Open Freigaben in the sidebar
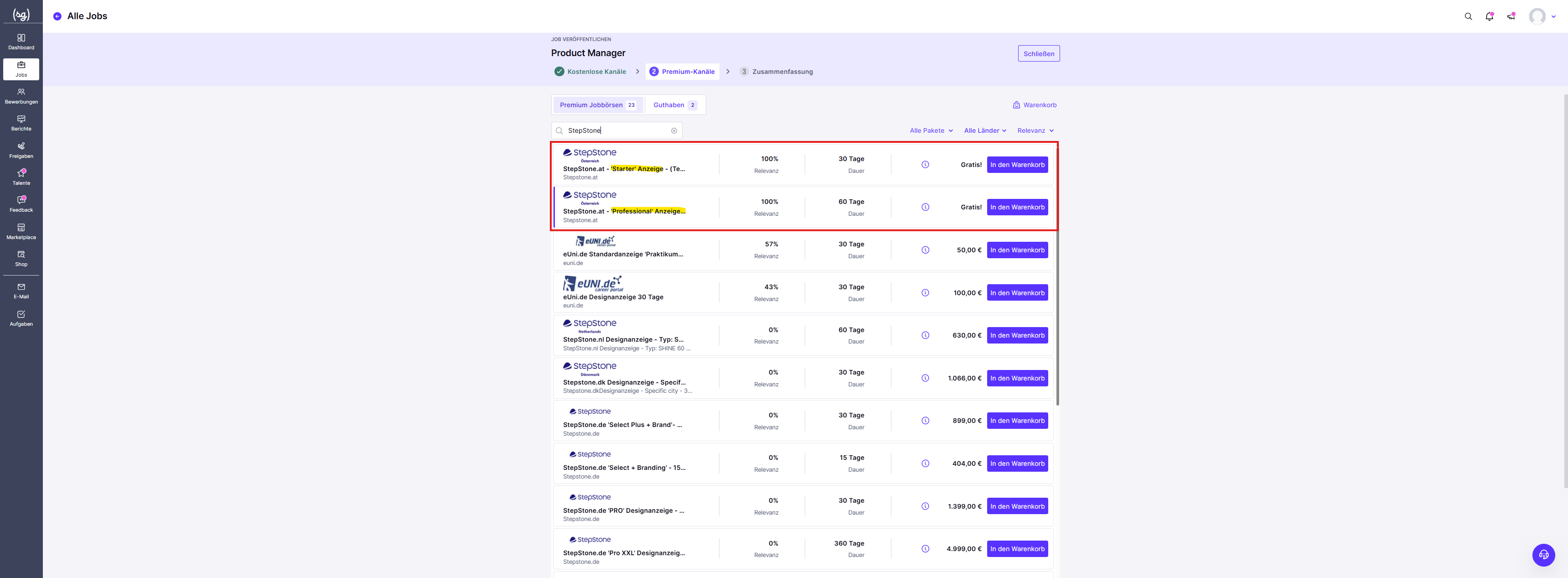Screen dimensions: 1568x578 [x=21, y=151]
